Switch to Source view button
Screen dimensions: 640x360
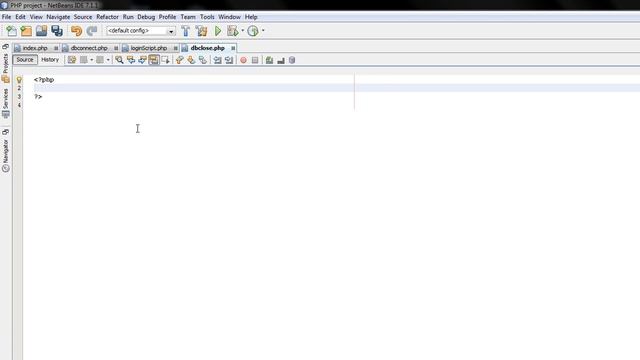[x=25, y=60]
